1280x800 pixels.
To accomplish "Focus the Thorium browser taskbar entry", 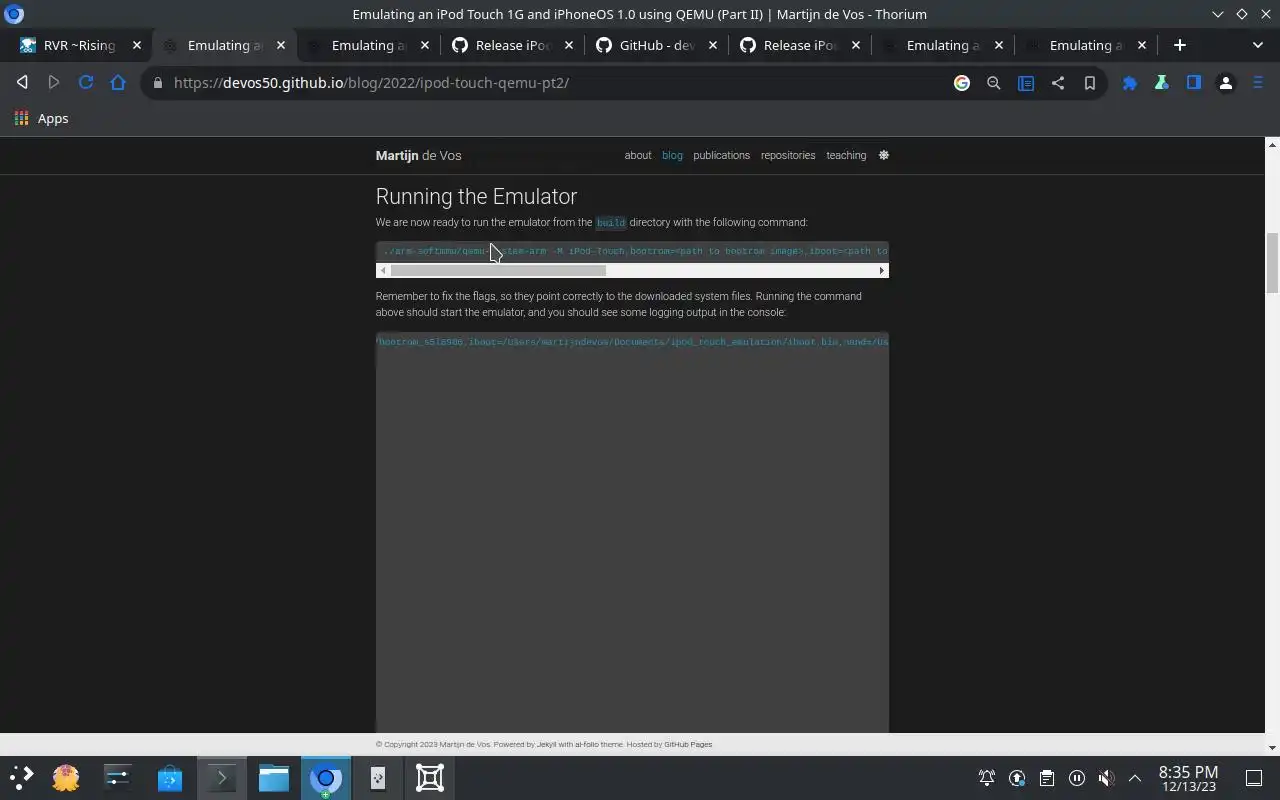I will pyautogui.click(x=326, y=777).
